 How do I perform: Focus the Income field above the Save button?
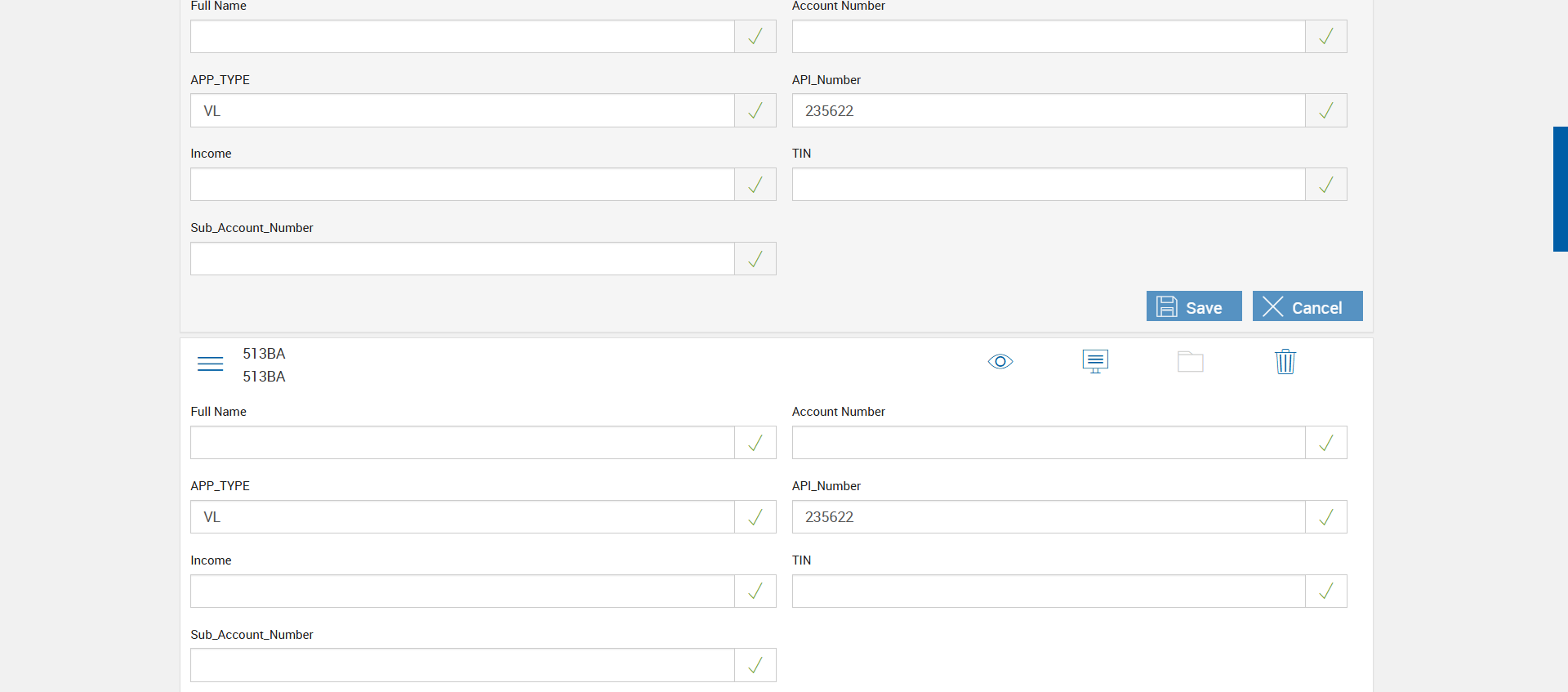462,185
